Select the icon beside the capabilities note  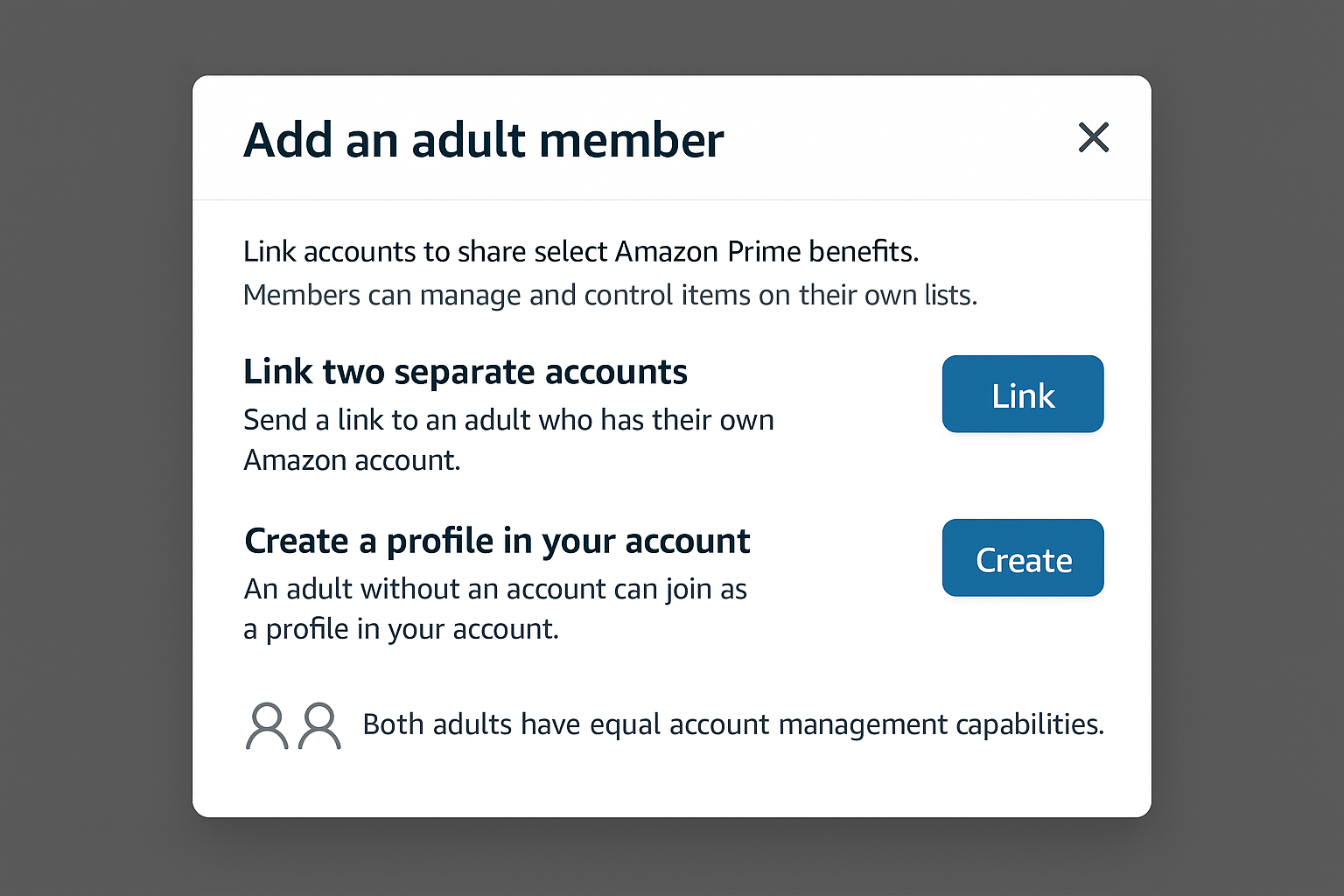click(x=293, y=725)
